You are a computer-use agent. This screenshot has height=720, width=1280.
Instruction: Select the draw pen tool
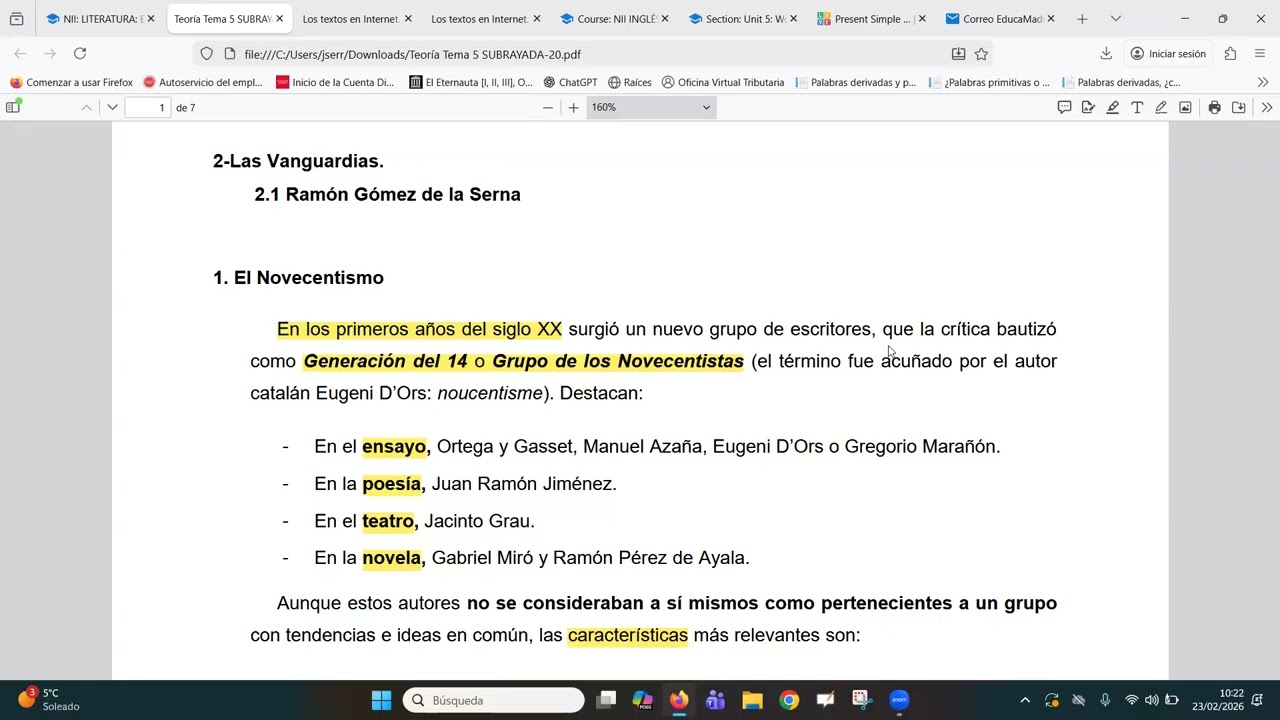coord(1161,107)
